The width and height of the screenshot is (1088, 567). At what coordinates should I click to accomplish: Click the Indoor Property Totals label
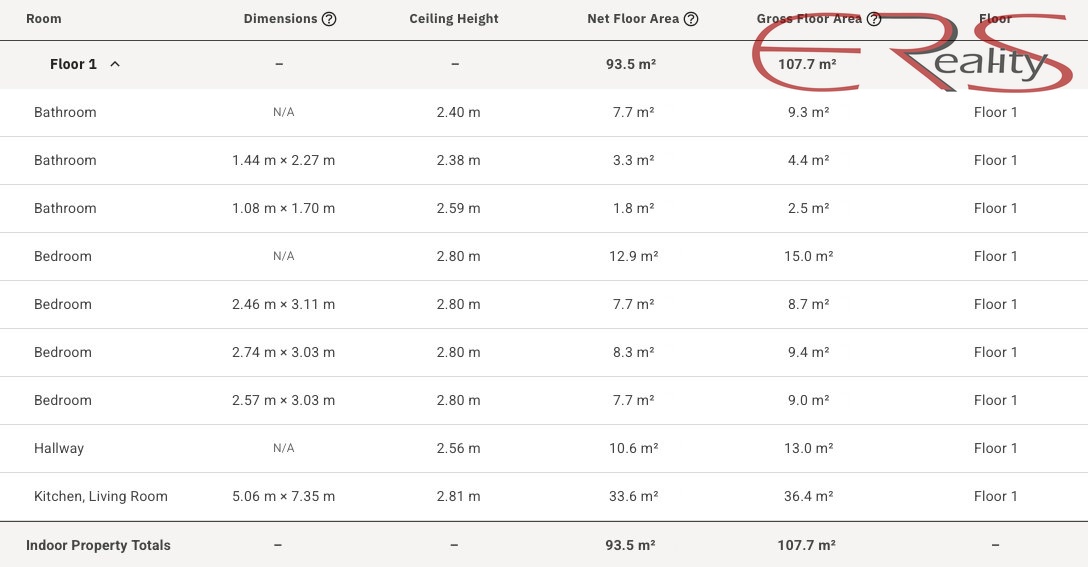pyautogui.click(x=98, y=545)
